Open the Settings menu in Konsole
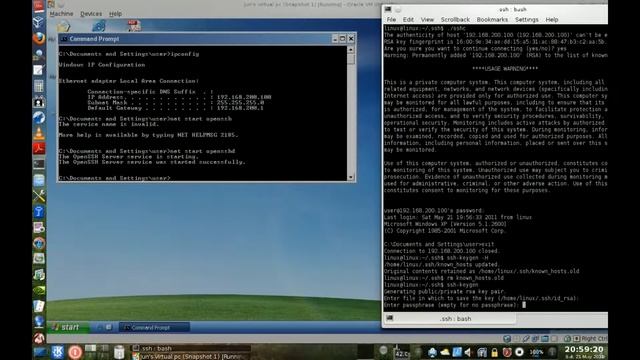 pyautogui.click(x=527, y=20)
